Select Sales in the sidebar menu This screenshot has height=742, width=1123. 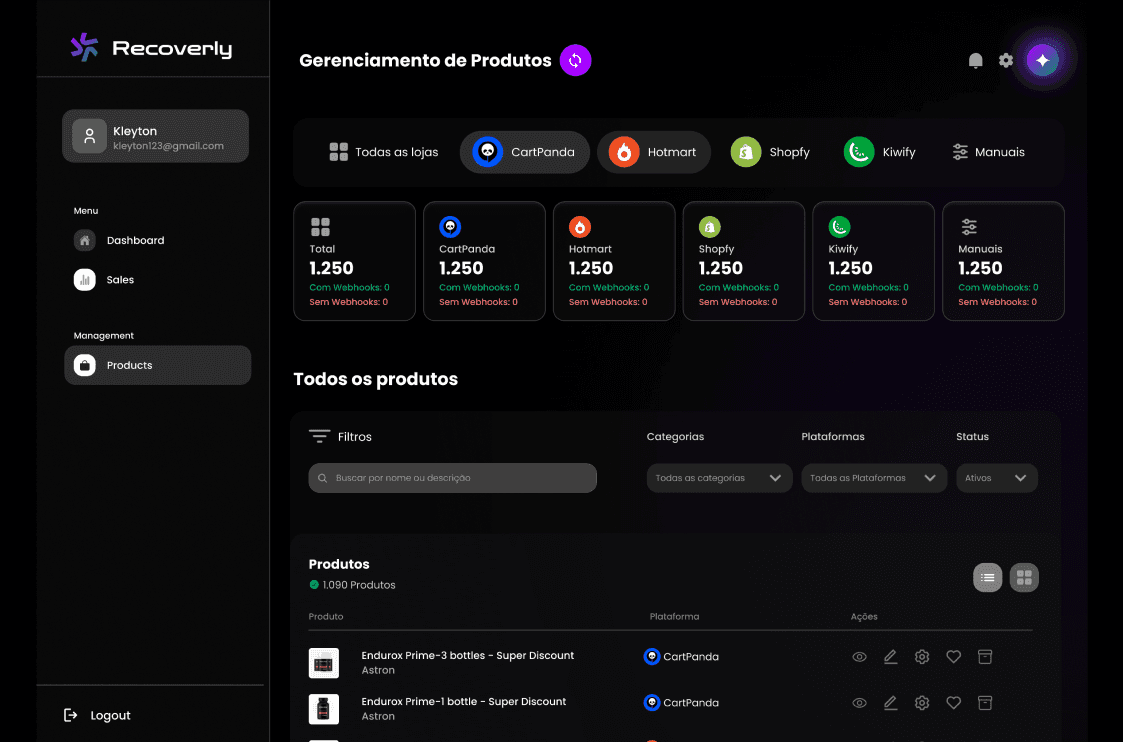[122, 279]
